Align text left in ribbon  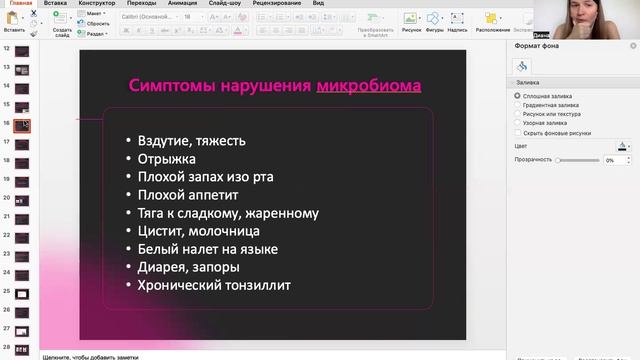263,31
